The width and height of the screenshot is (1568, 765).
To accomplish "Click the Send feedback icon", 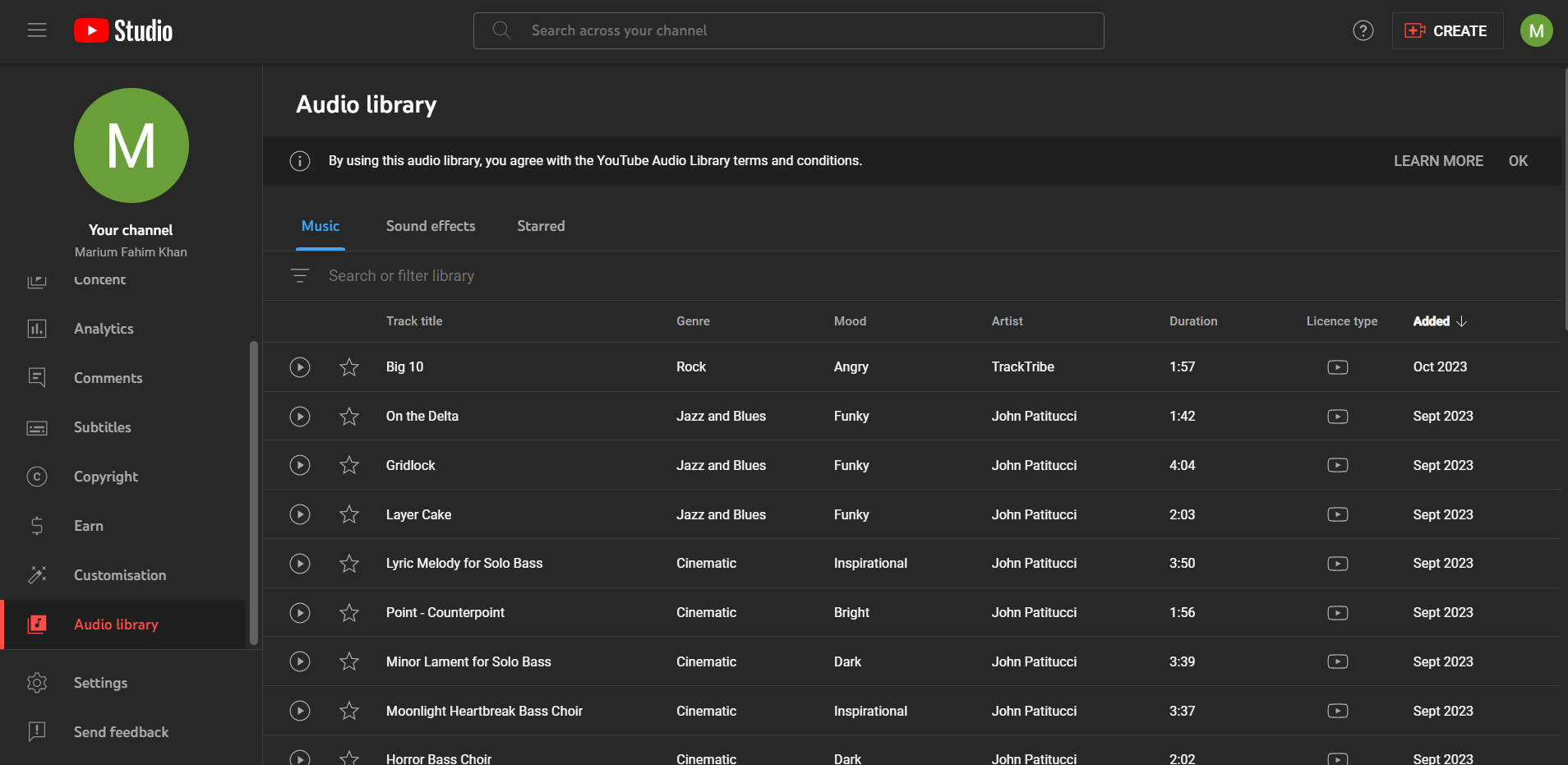I will (x=37, y=731).
